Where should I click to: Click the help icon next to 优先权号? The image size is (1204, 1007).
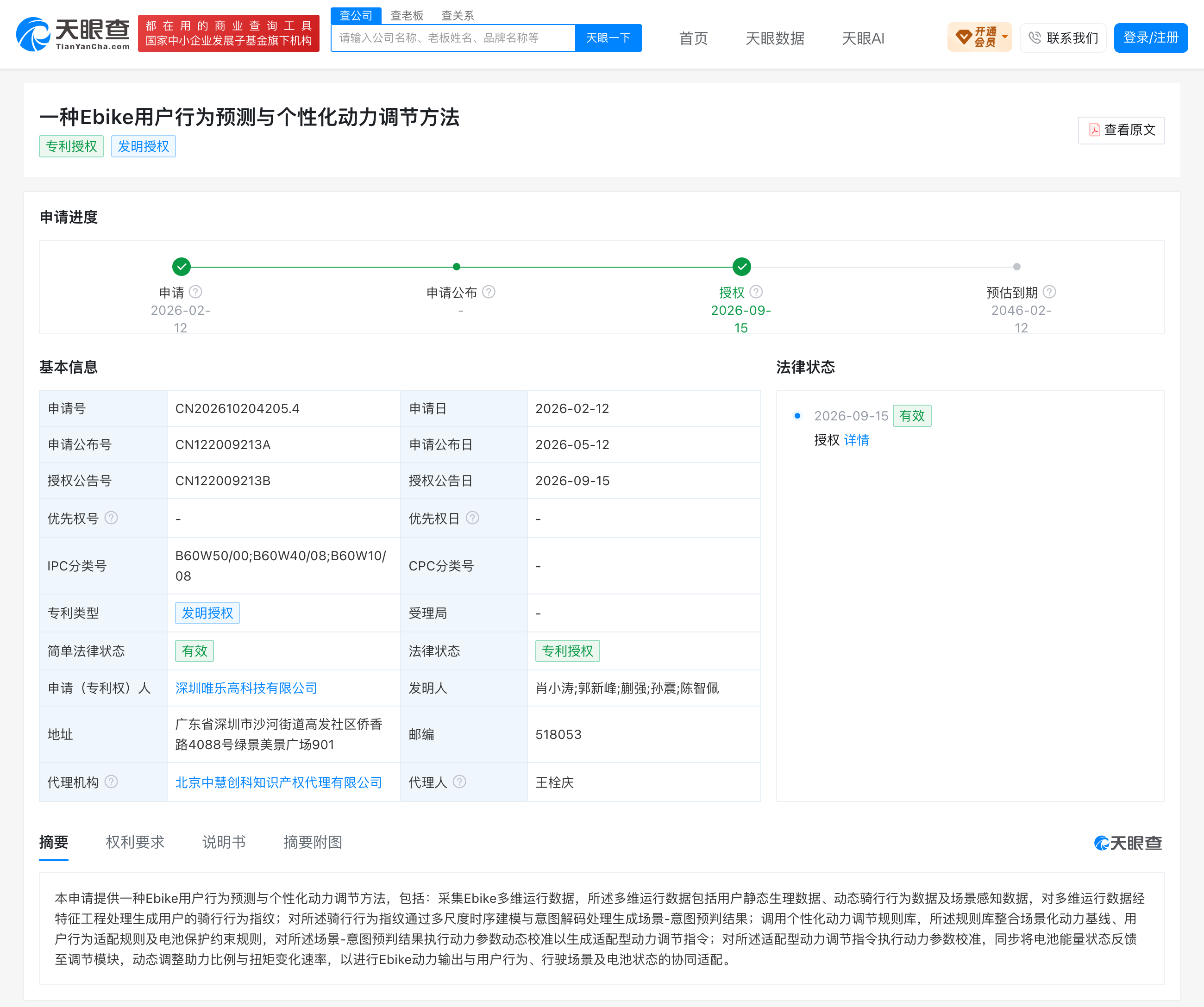[111, 518]
